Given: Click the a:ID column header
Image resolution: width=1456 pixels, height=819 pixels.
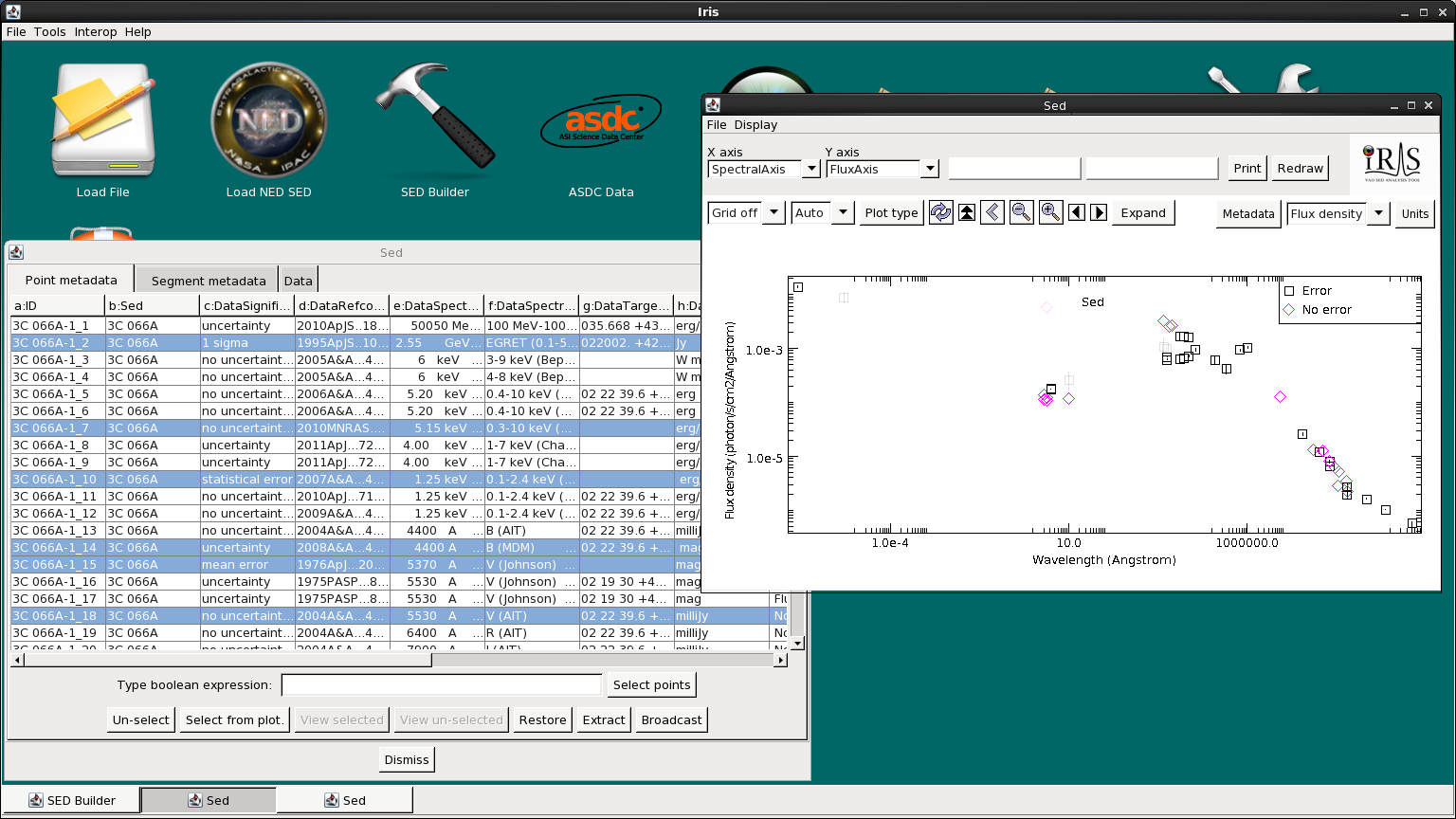Looking at the screenshot, I should point(58,305).
